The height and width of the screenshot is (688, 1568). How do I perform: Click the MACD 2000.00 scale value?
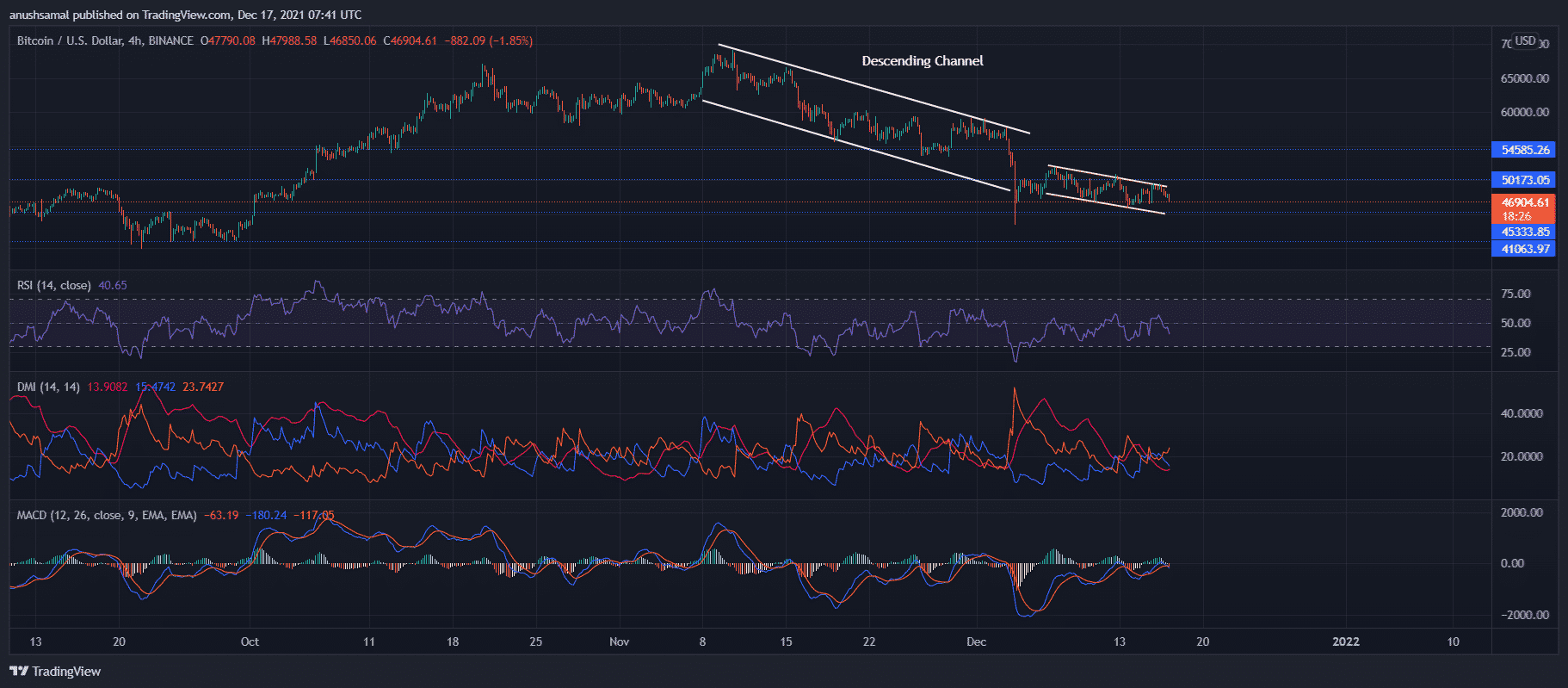click(1524, 512)
